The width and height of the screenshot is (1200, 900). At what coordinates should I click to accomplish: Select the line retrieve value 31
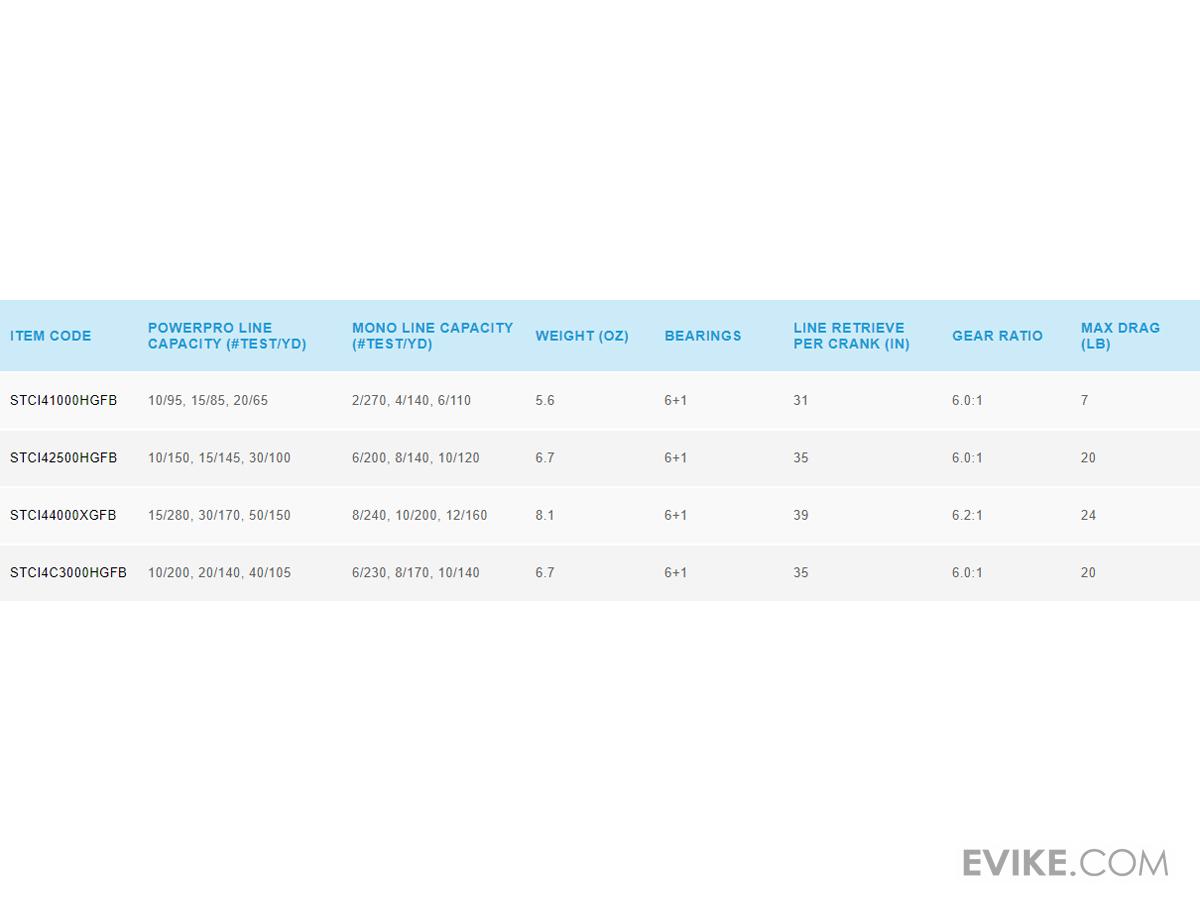pyautogui.click(x=801, y=400)
